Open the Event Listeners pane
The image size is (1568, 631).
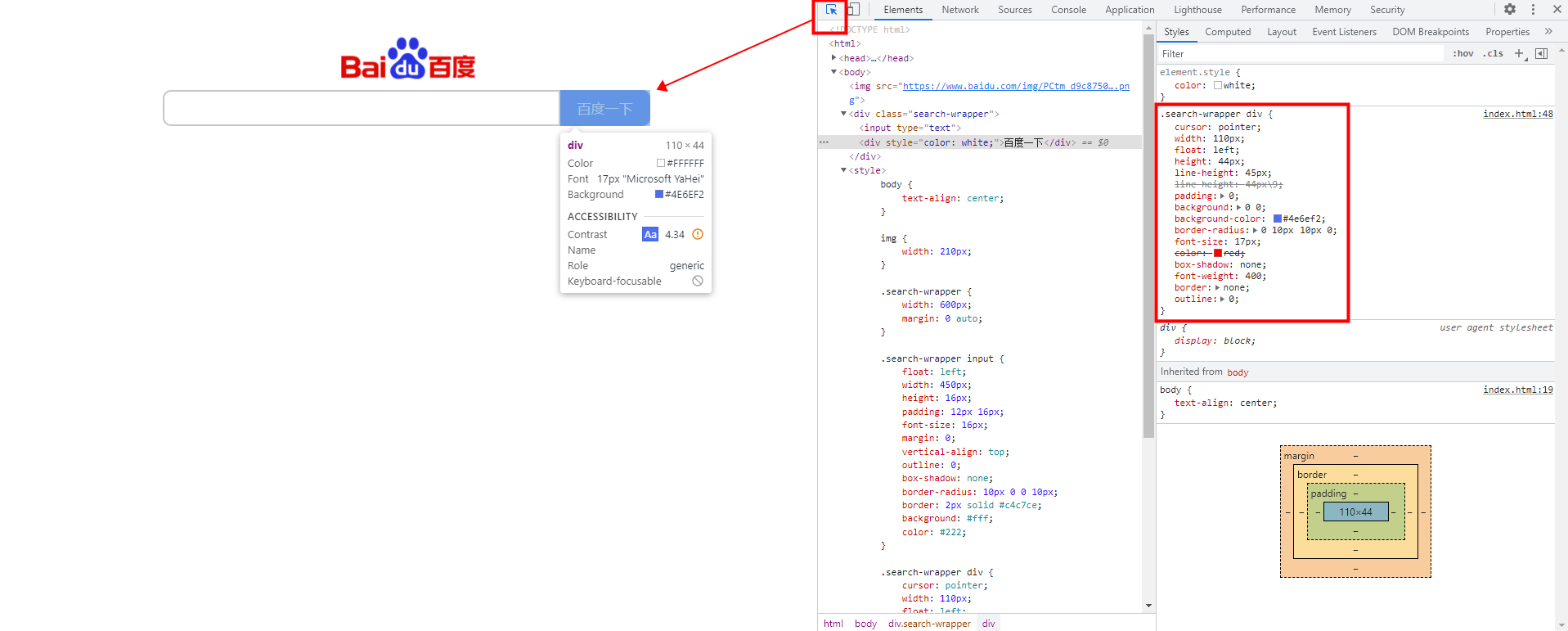(x=1345, y=32)
